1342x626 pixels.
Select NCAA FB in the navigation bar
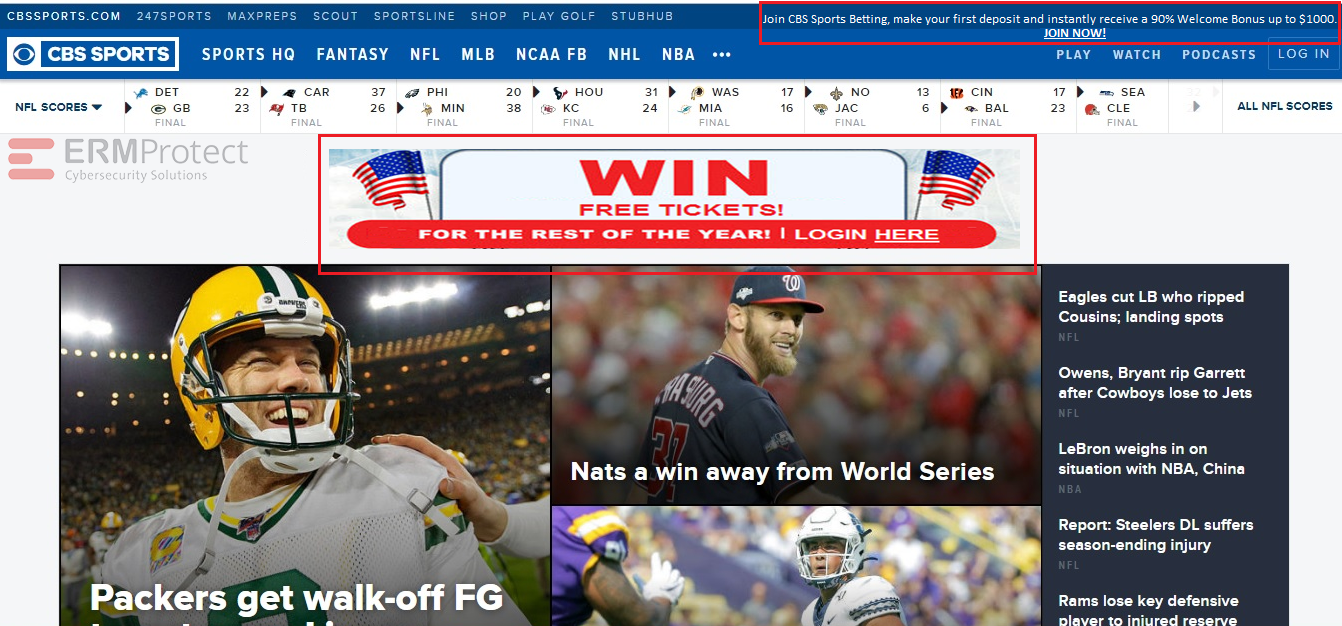tap(551, 55)
